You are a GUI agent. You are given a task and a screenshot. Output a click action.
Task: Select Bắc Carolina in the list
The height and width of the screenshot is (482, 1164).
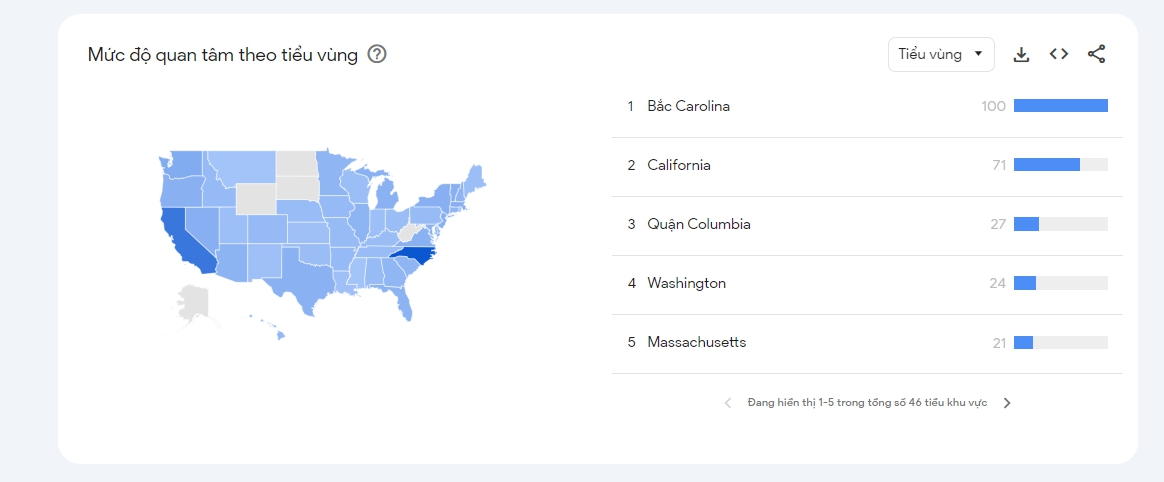688,106
